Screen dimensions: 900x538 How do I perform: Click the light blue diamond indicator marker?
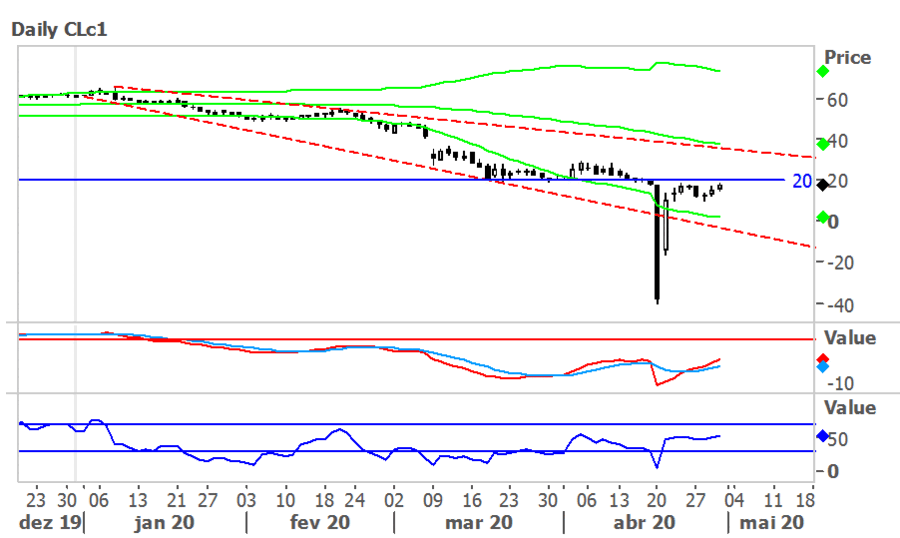tap(823, 366)
